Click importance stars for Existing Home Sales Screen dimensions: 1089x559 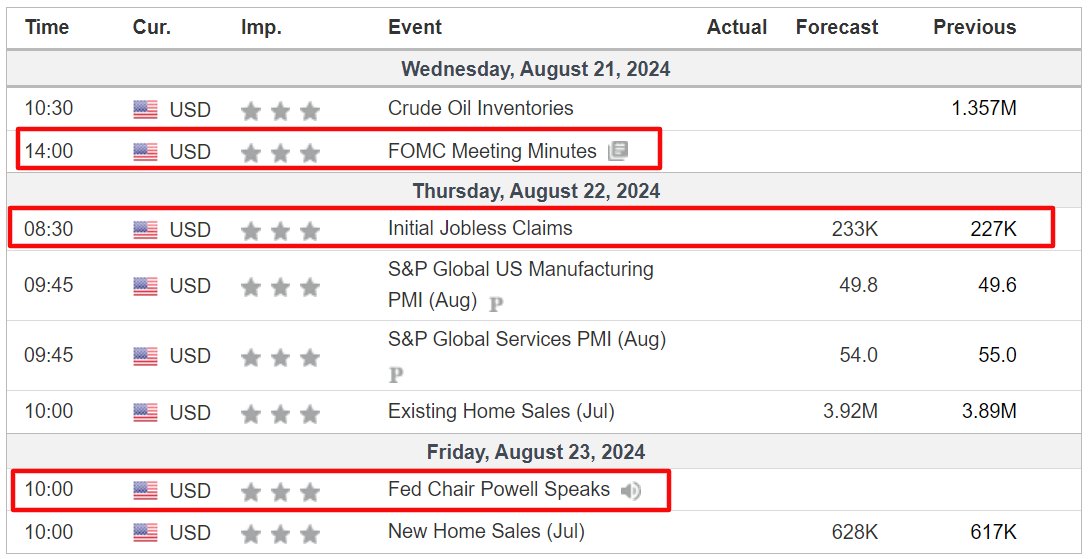coord(281,414)
